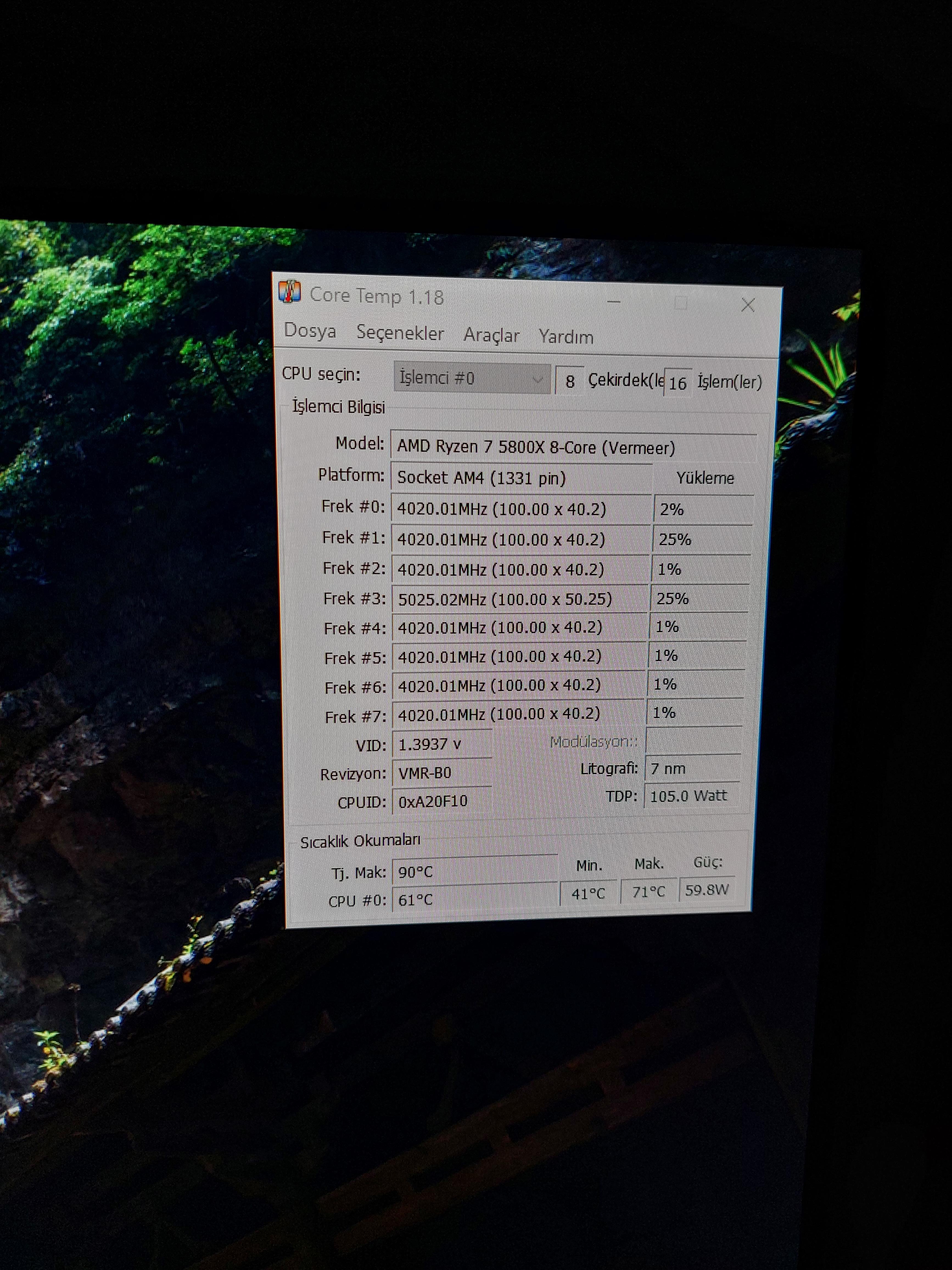952x1270 pixels.
Task: Click the CPUID value 0xA20F10
Action: click(443, 801)
